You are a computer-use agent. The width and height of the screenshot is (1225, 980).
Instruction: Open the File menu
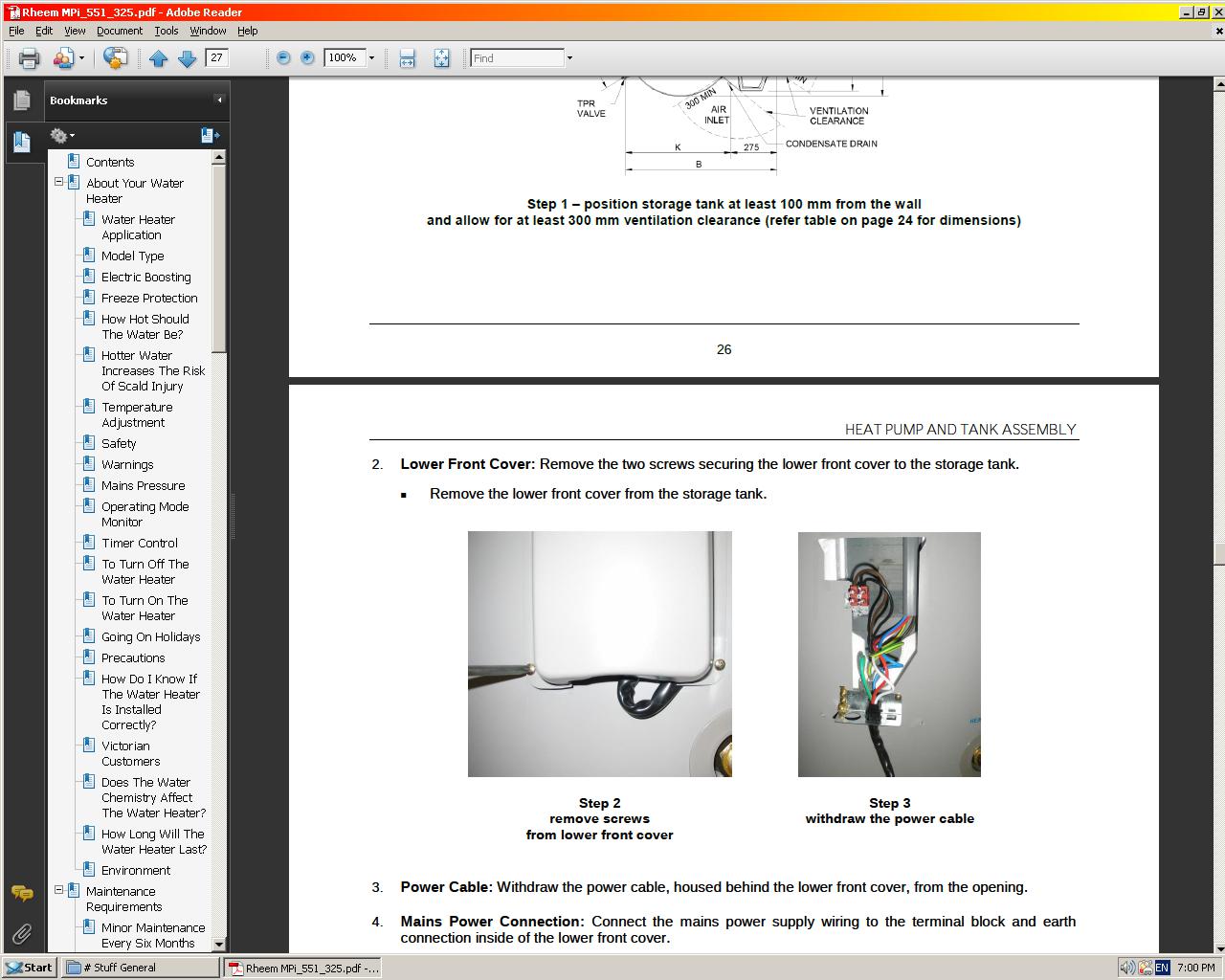(16, 31)
